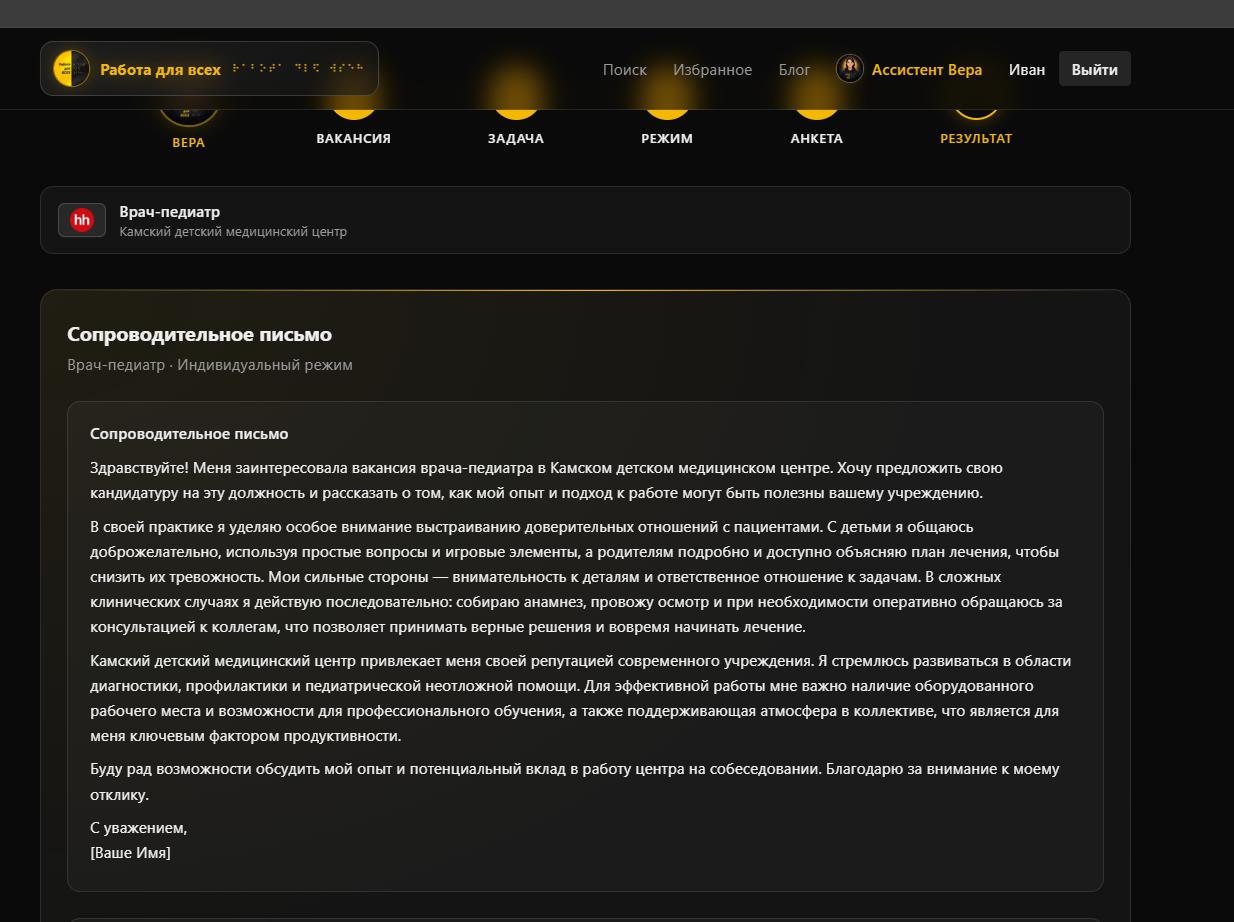Open the Ассистент Вера link

coord(927,69)
